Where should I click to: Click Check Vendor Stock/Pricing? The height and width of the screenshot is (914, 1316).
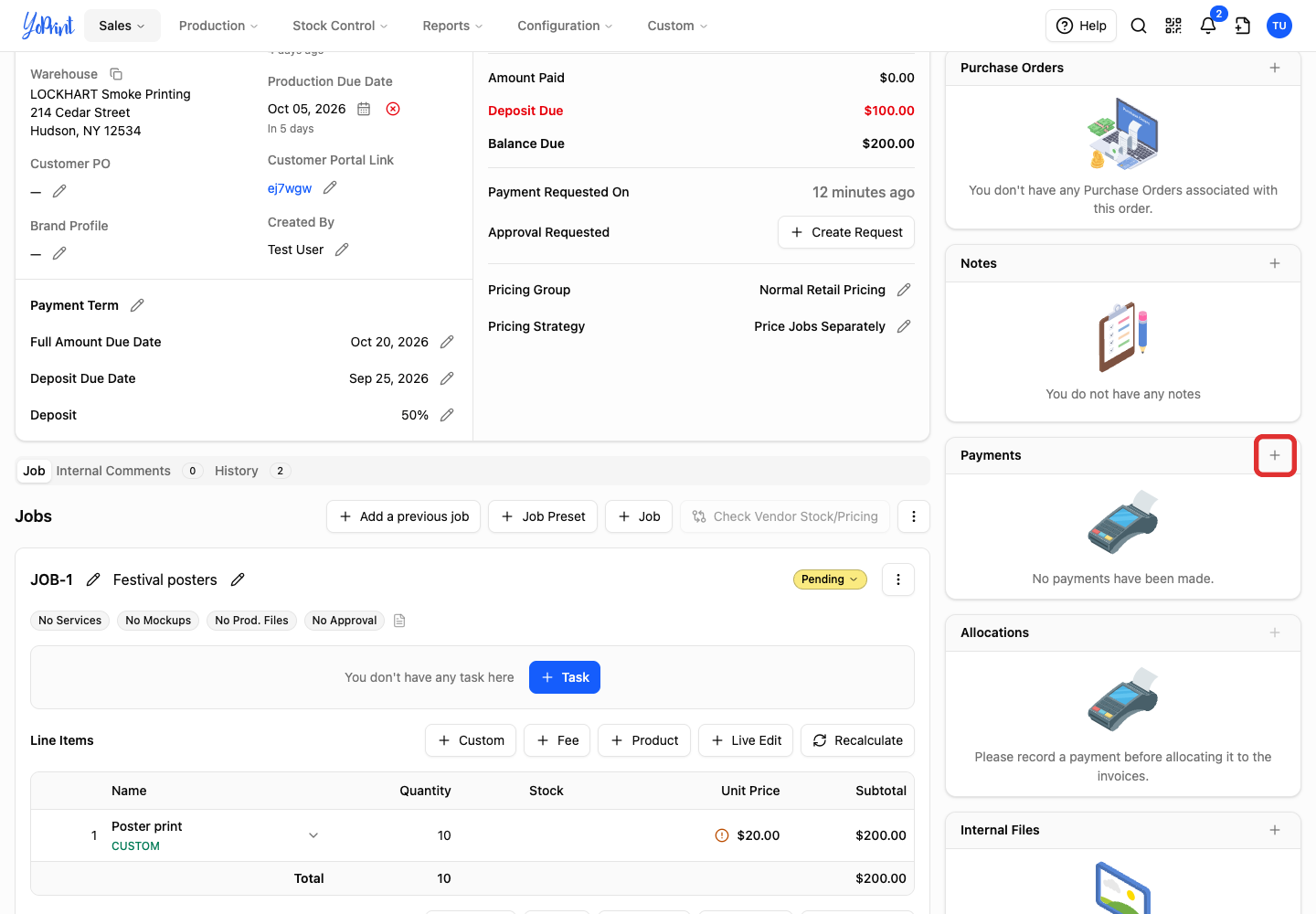coord(785,516)
